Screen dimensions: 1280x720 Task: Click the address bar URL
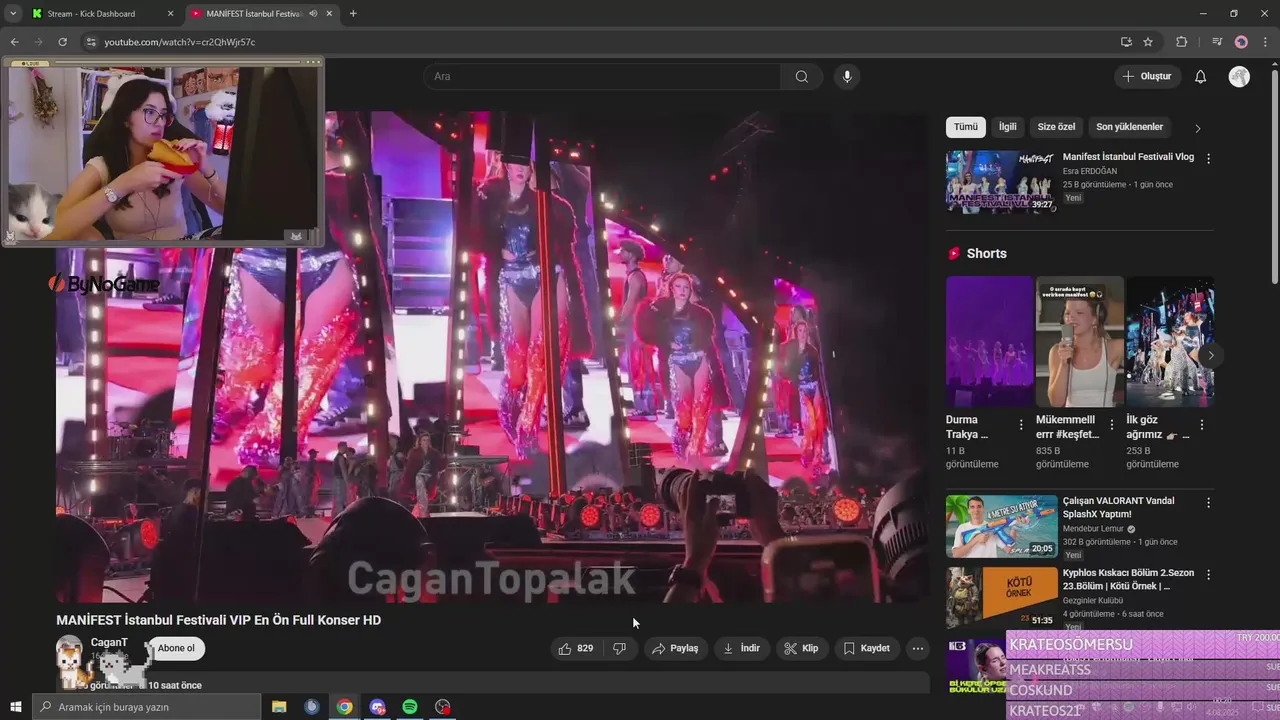(x=180, y=42)
